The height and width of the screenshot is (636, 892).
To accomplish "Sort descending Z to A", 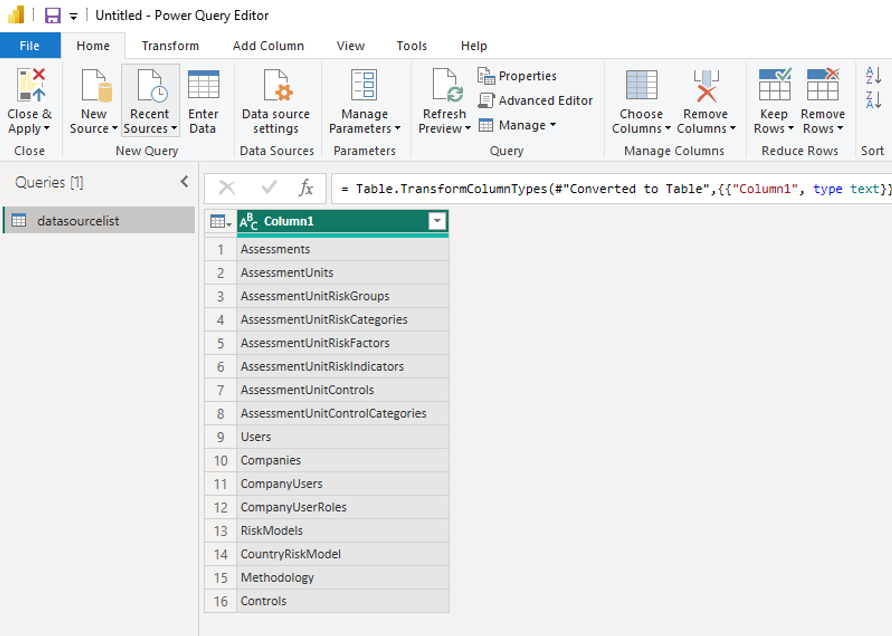I will pos(873,100).
